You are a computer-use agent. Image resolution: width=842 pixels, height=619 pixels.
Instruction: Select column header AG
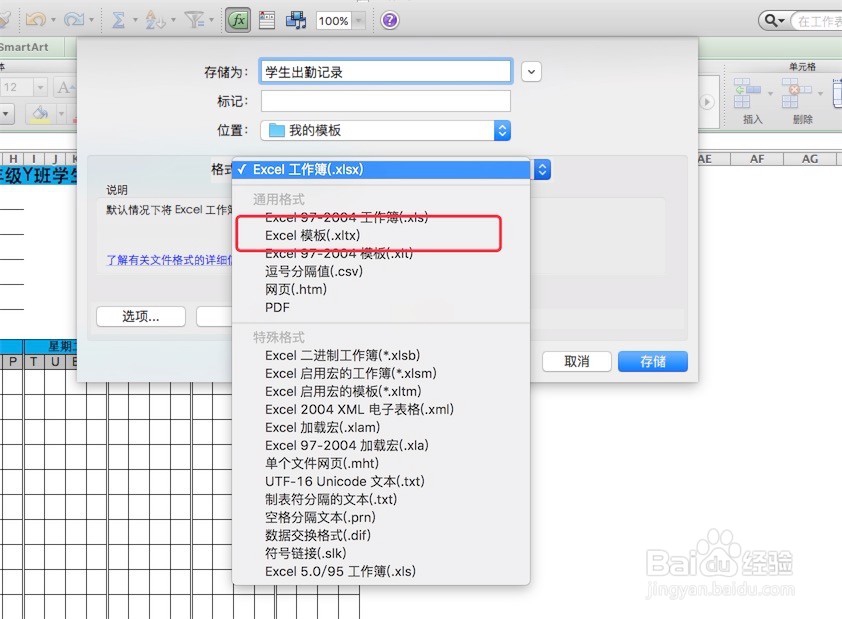810,159
